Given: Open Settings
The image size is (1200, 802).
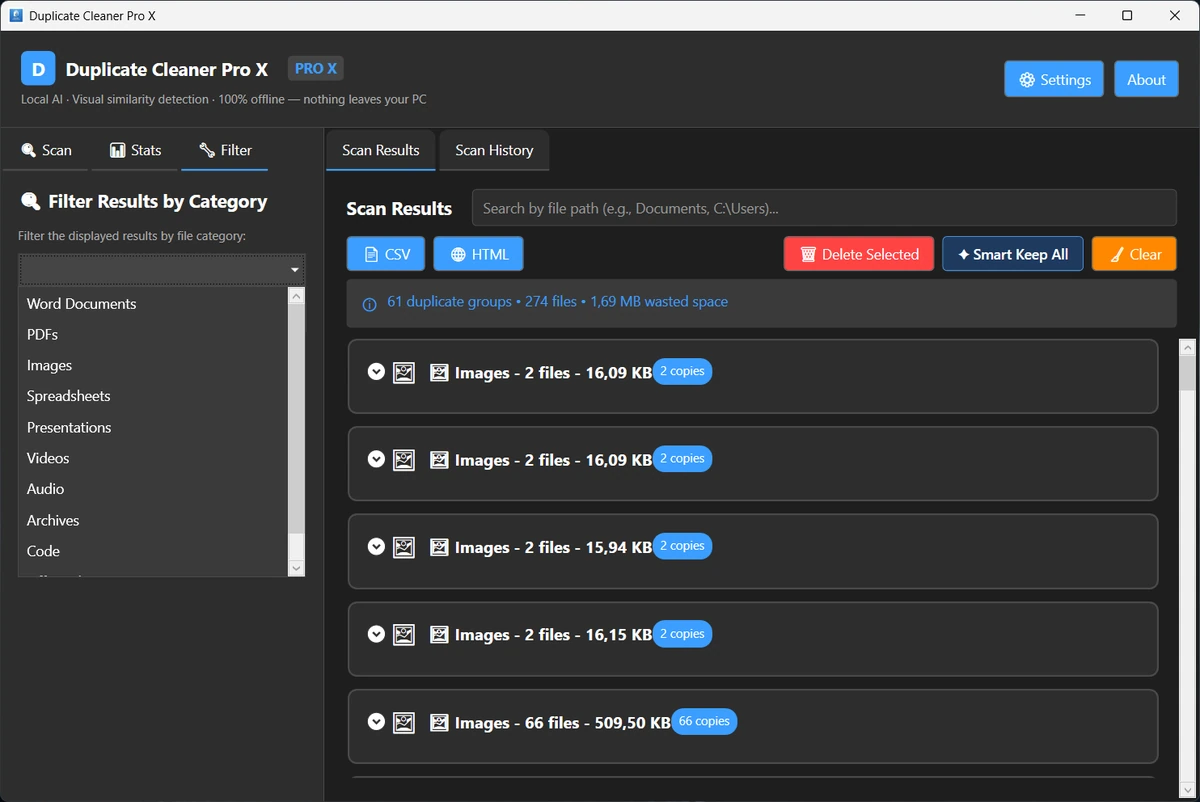Looking at the screenshot, I should 1054,80.
